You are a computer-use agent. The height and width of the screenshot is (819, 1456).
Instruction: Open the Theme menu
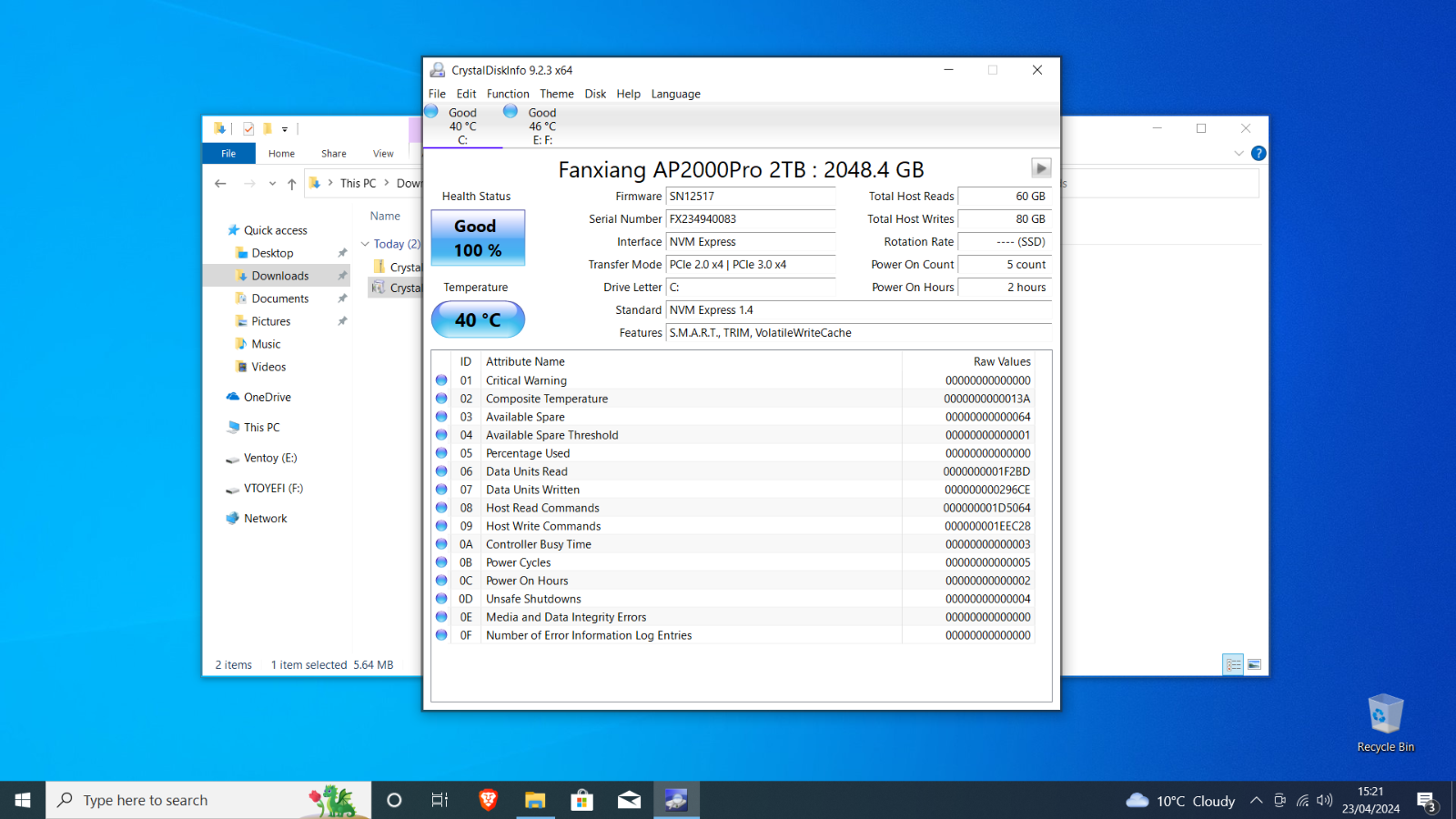[557, 94]
